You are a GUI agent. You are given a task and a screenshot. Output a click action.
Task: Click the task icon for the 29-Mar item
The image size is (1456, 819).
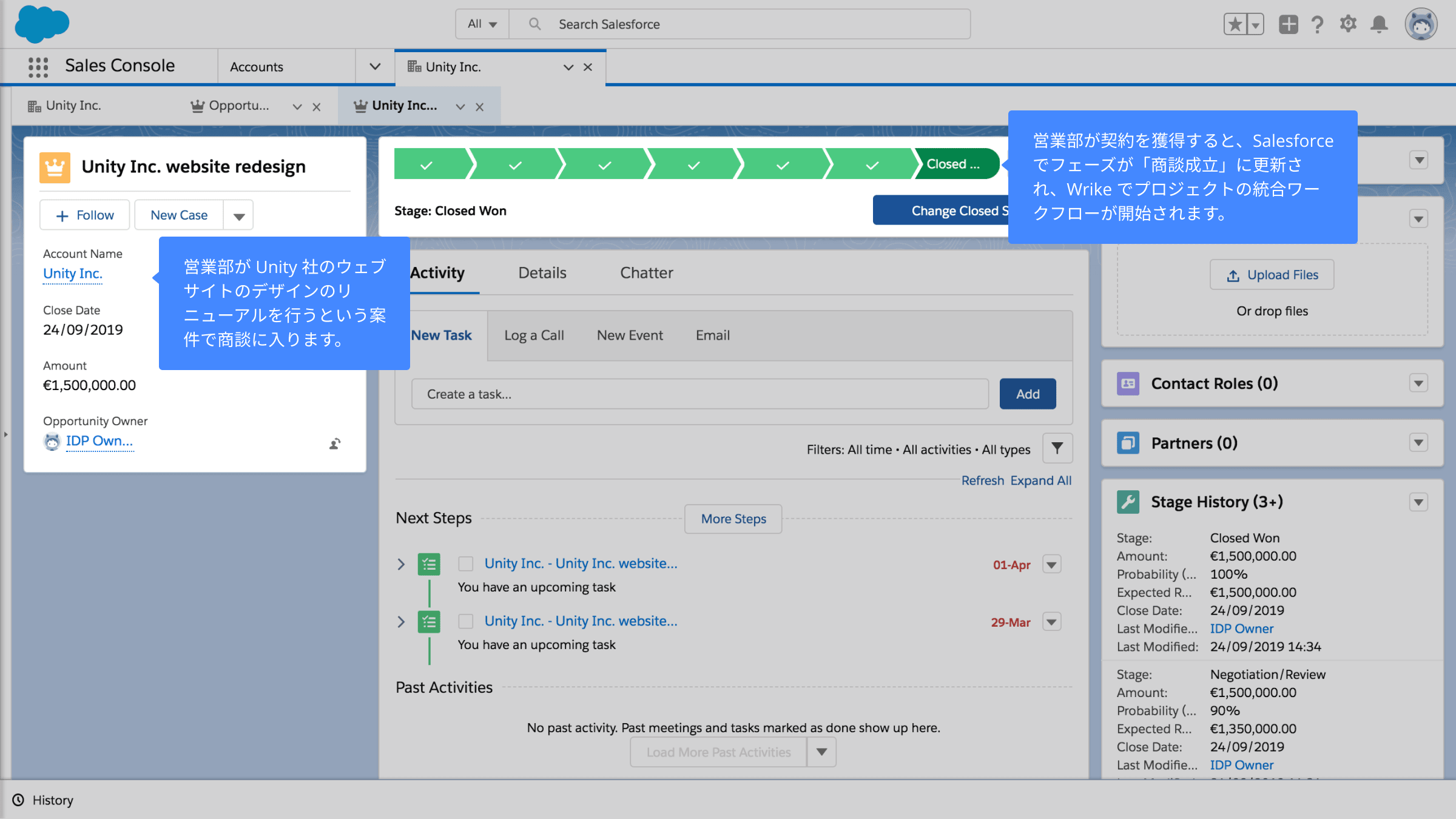click(x=429, y=622)
